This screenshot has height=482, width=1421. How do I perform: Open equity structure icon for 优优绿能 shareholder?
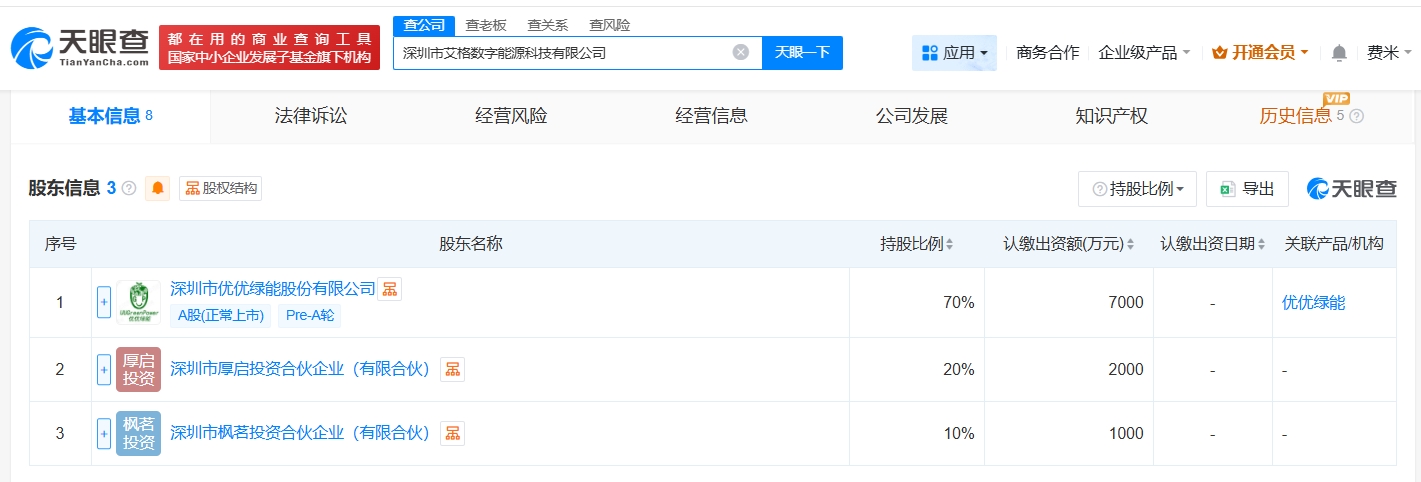click(x=389, y=289)
